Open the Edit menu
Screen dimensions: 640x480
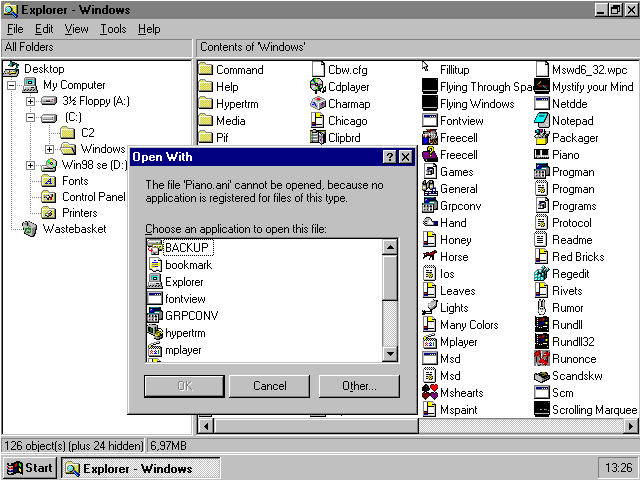pyautogui.click(x=44, y=29)
